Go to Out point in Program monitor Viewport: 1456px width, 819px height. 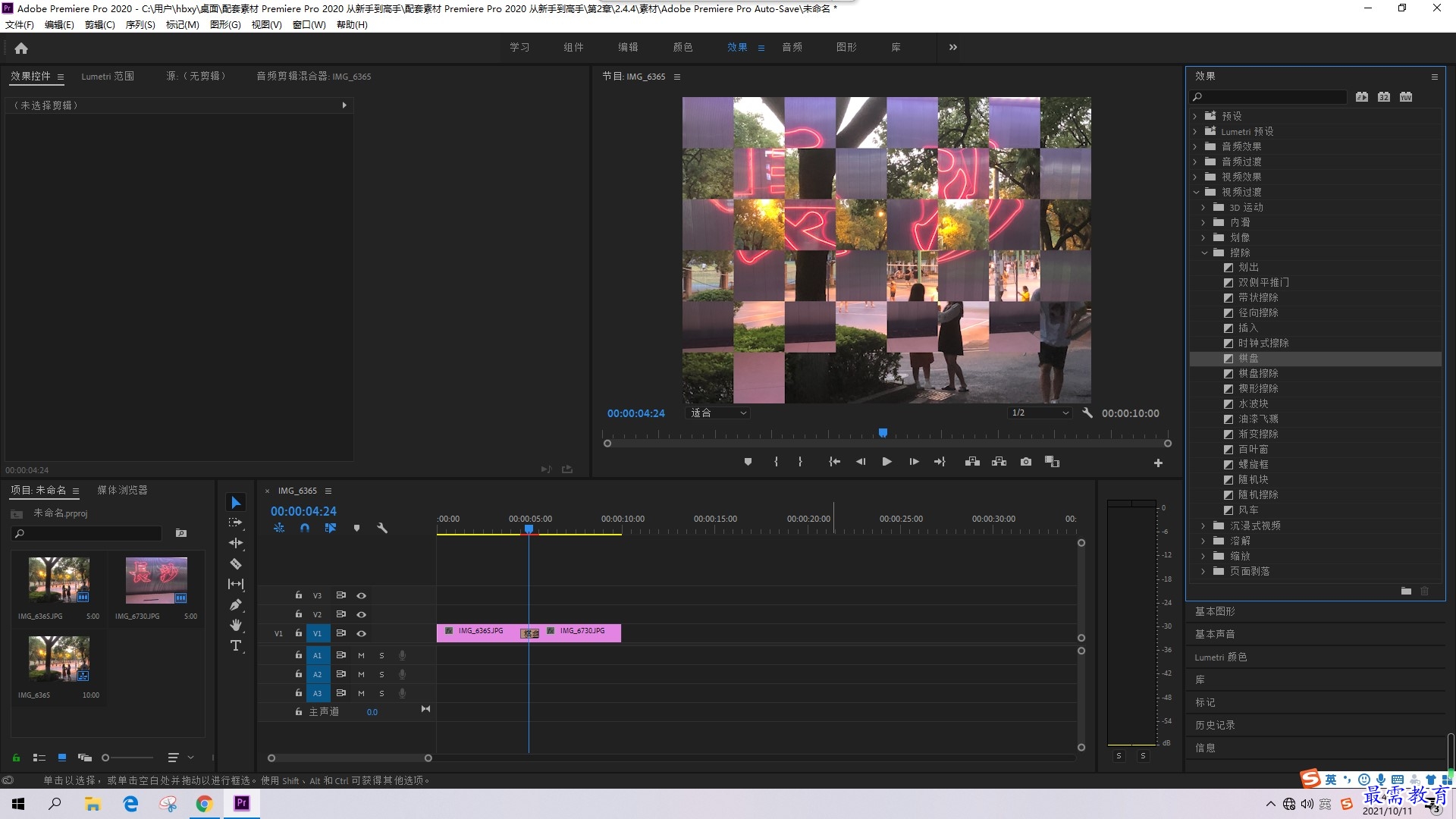click(940, 462)
